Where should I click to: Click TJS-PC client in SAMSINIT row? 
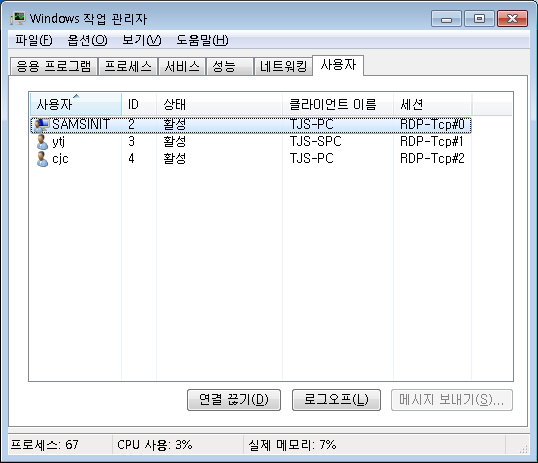[x=312, y=124]
